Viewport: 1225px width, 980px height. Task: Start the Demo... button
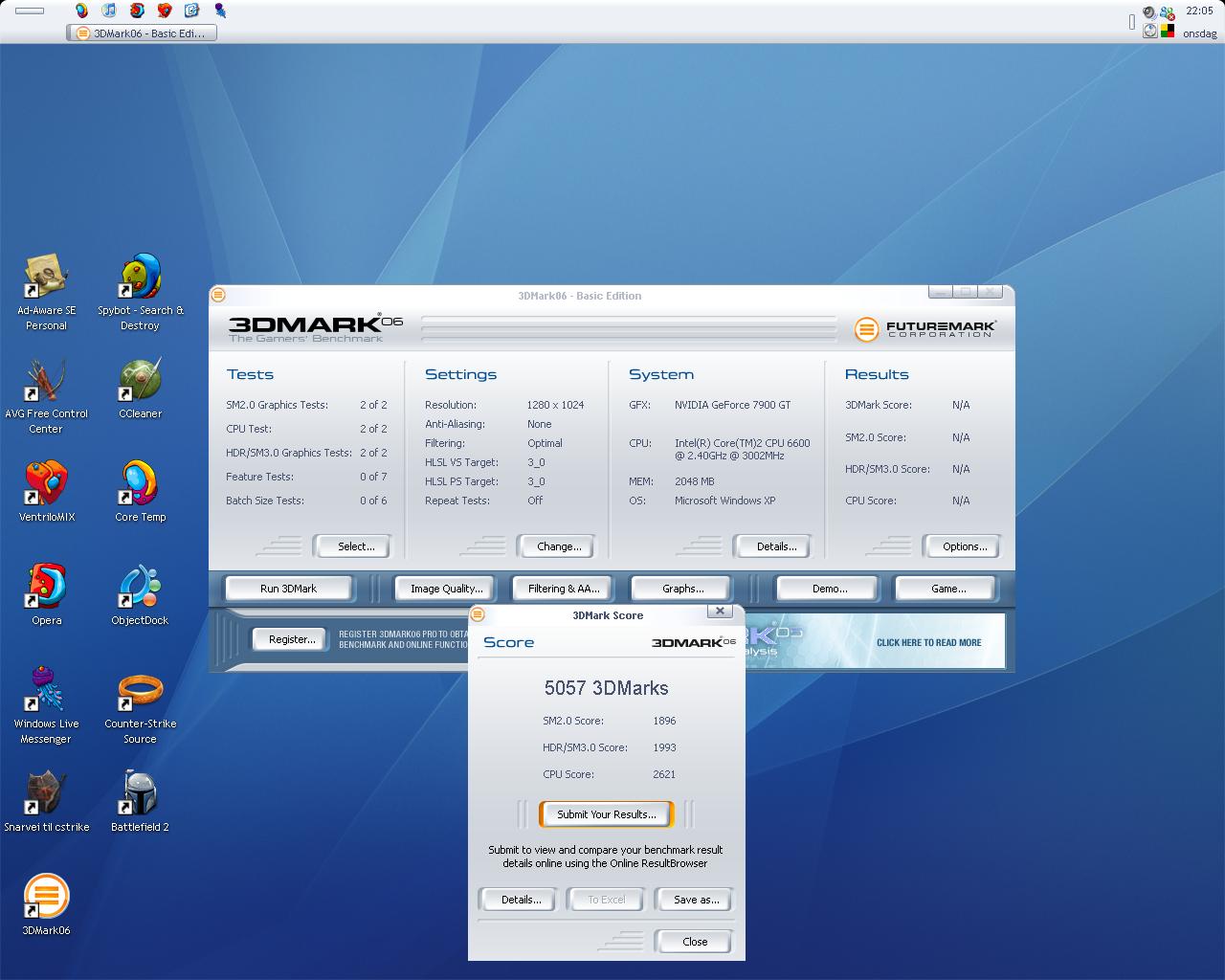pyautogui.click(x=829, y=589)
